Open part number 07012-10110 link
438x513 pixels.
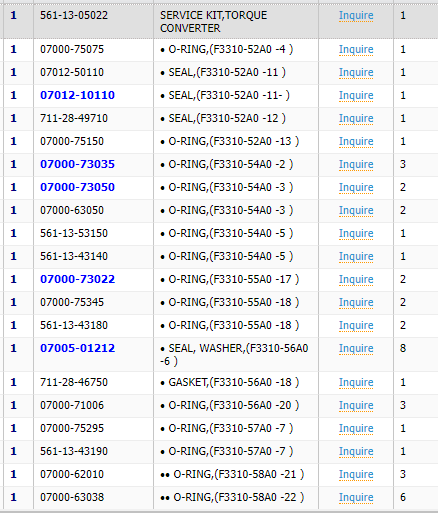pyautogui.click(x=77, y=95)
